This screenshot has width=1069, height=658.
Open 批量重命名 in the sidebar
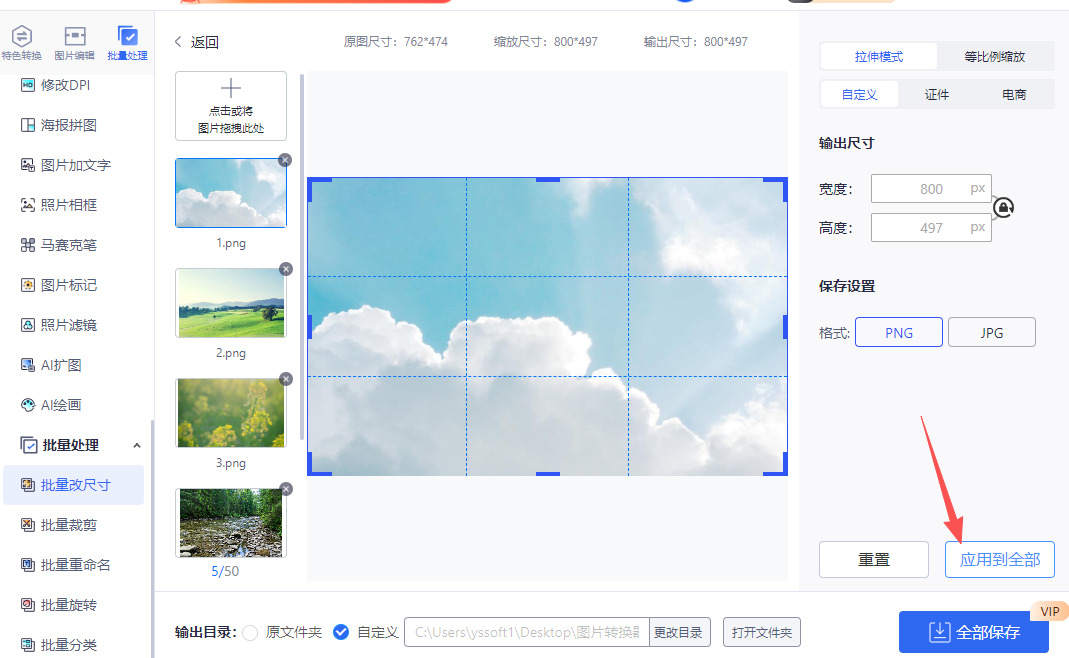point(65,565)
